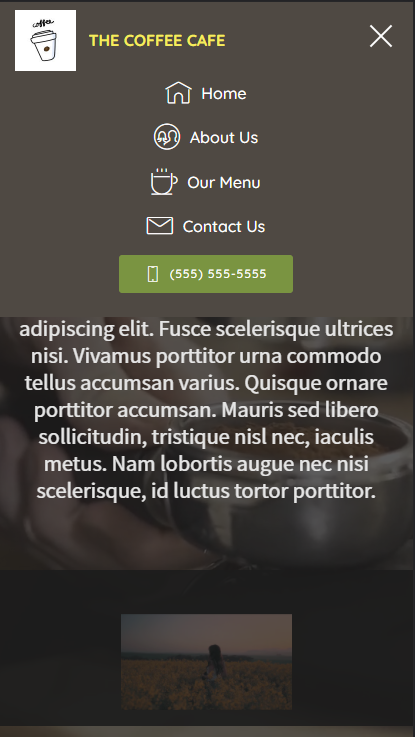Click the (555) 555-5555 phone number text
The image size is (415, 737).
[x=218, y=274]
